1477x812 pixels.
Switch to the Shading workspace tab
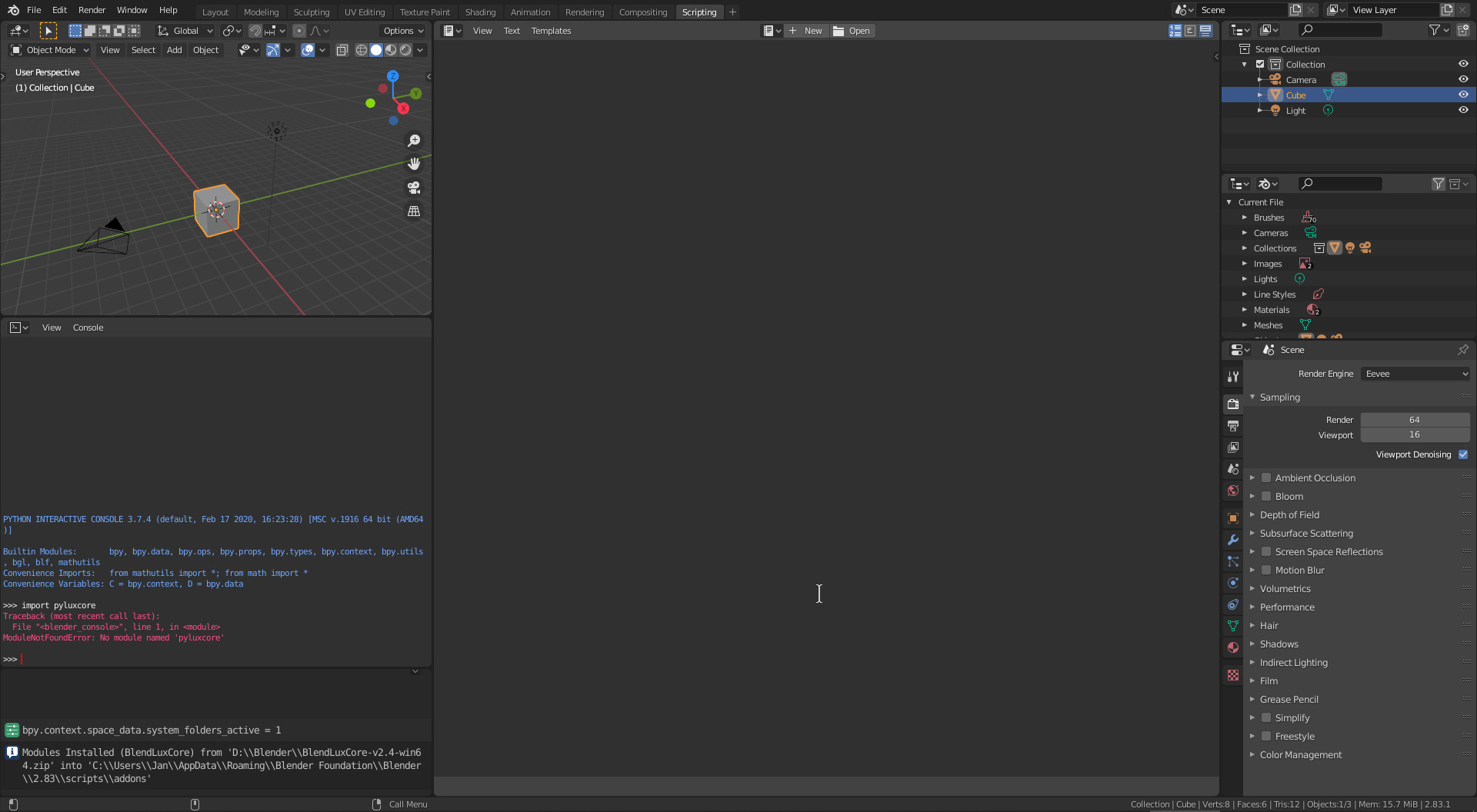coord(480,12)
